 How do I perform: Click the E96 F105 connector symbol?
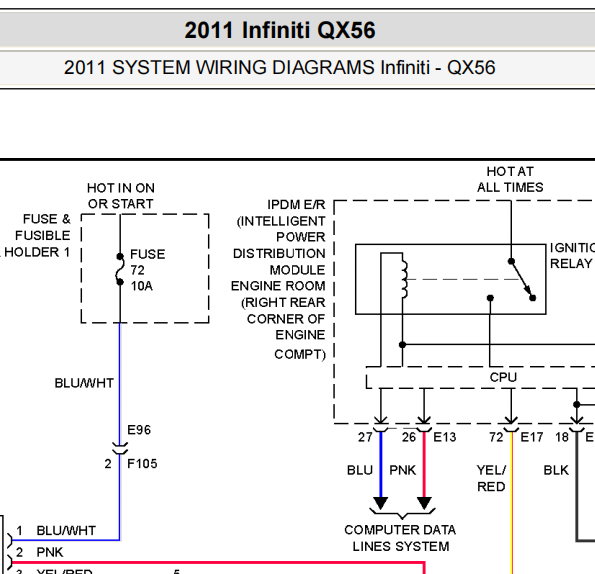click(120, 448)
